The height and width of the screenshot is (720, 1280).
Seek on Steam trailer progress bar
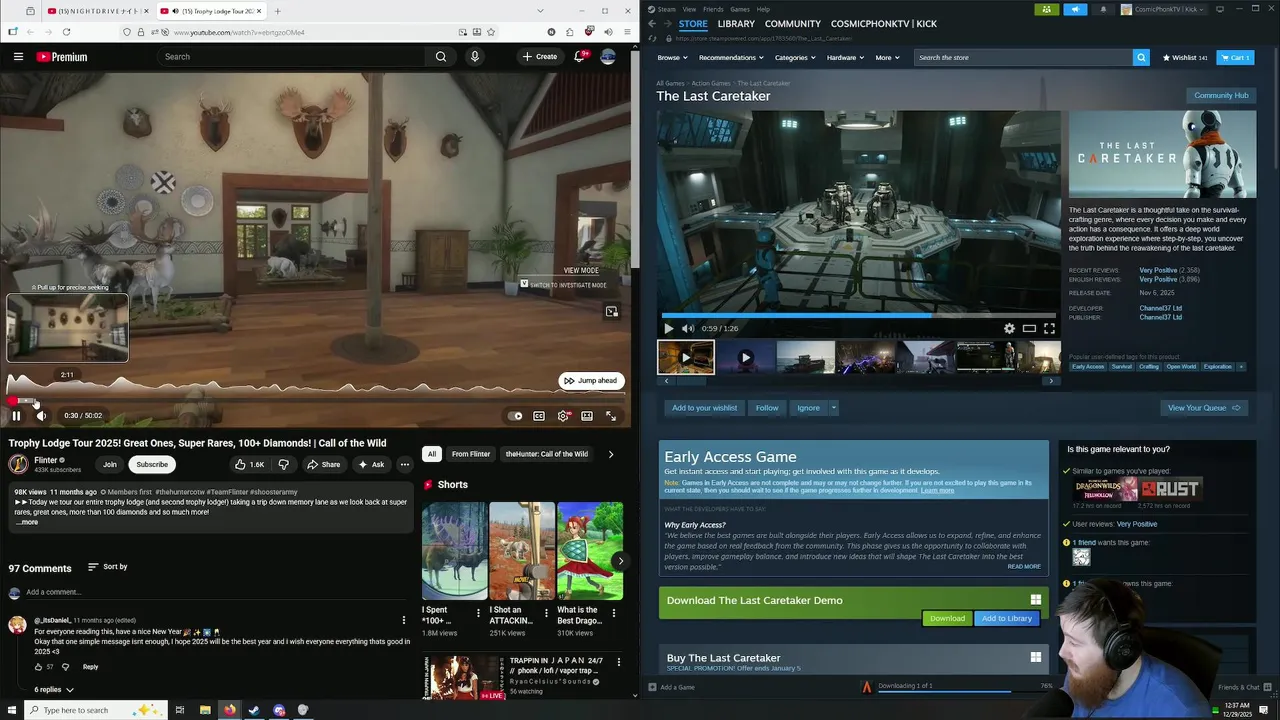(x=859, y=315)
